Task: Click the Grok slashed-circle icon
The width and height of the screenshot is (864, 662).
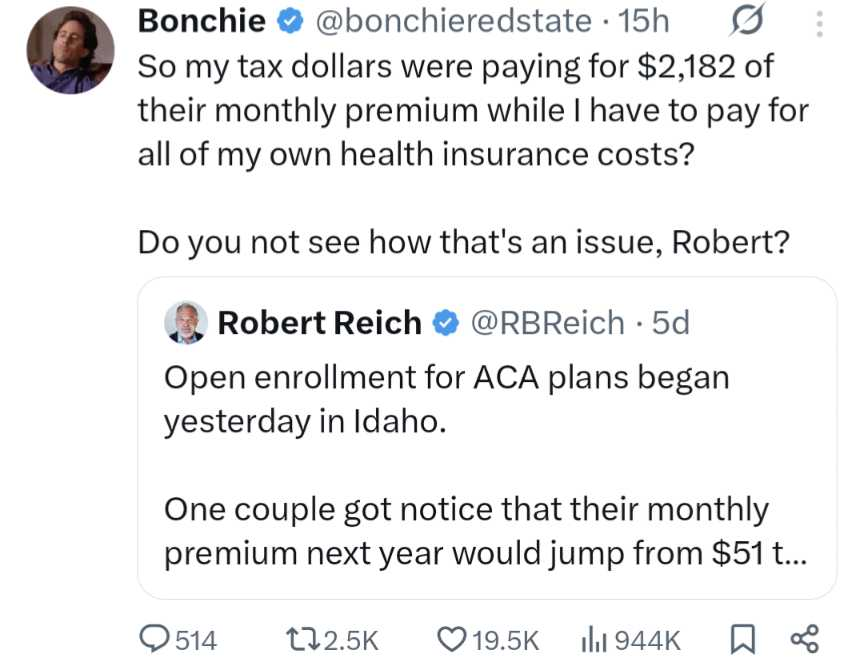Action: tap(749, 20)
